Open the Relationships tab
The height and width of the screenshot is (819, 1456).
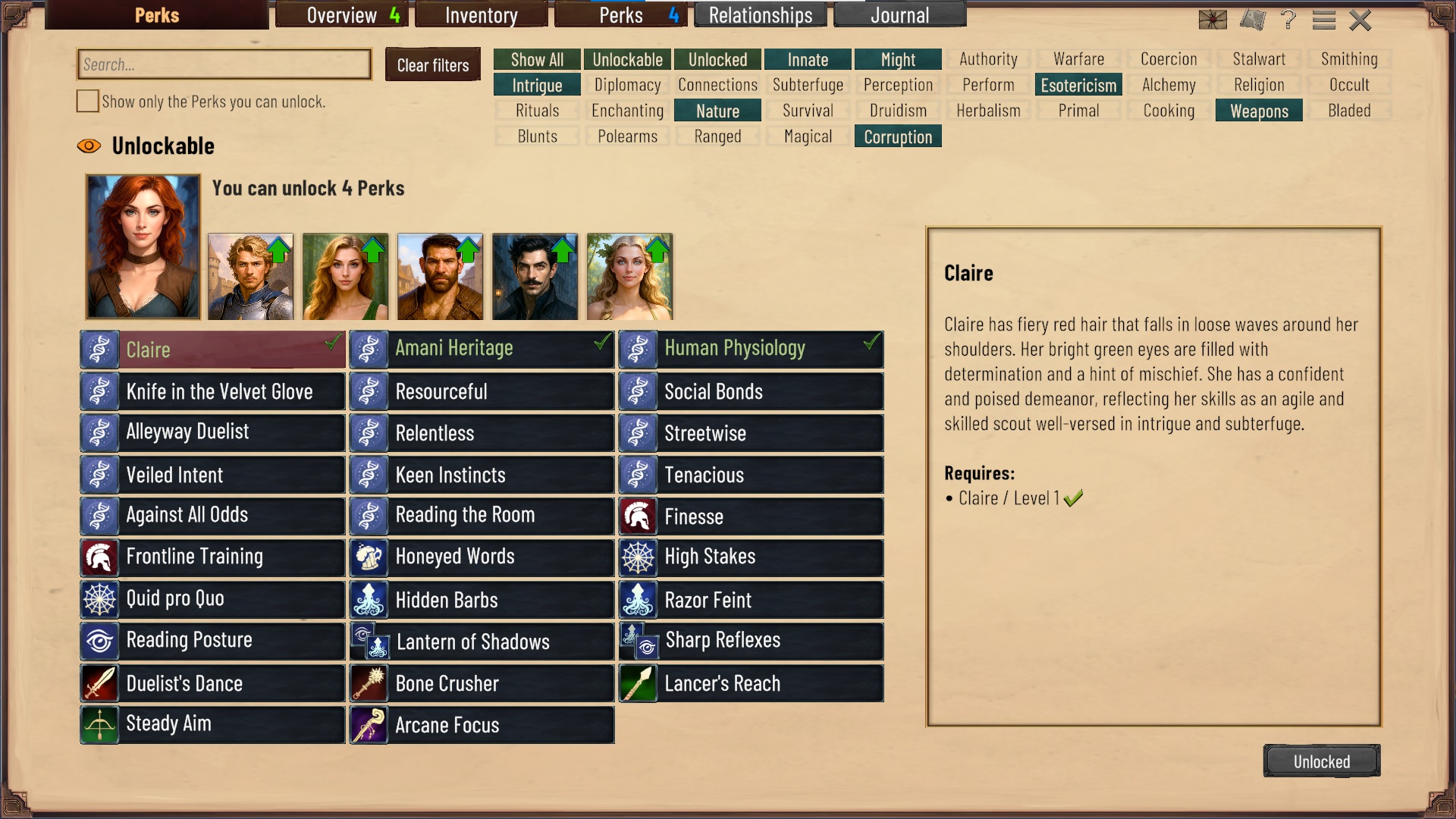point(761,15)
